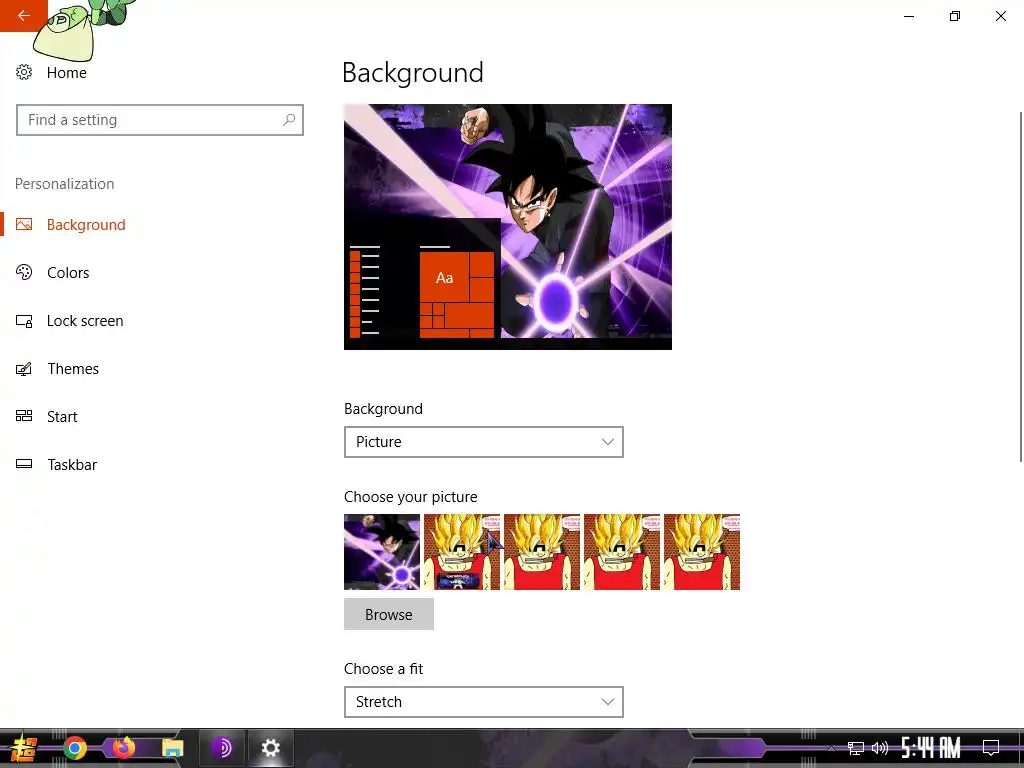Show hidden system tray icons
Viewport: 1024px width, 768px height.
[831, 748]
